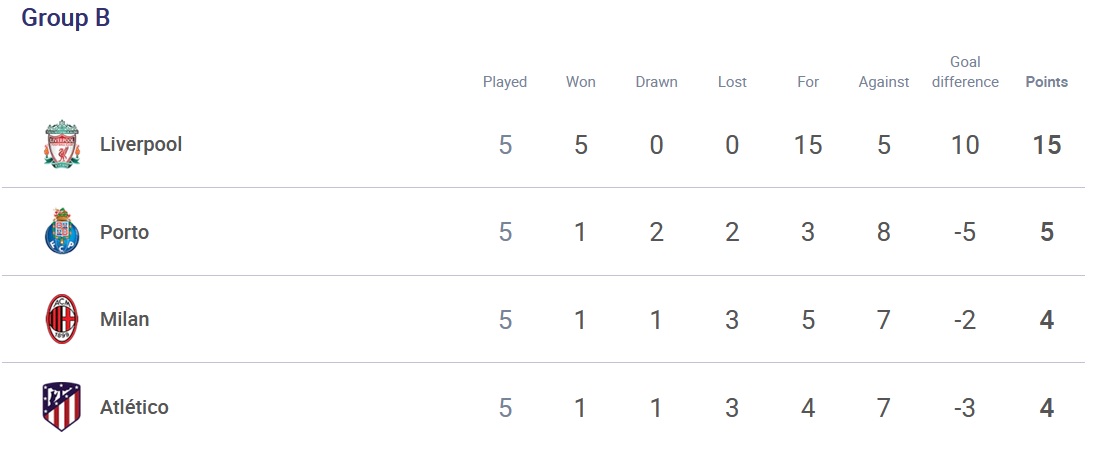Click the Porto club crest
Image resolution: width=1094 pixels, height=457 pixels.
[62, 232]
